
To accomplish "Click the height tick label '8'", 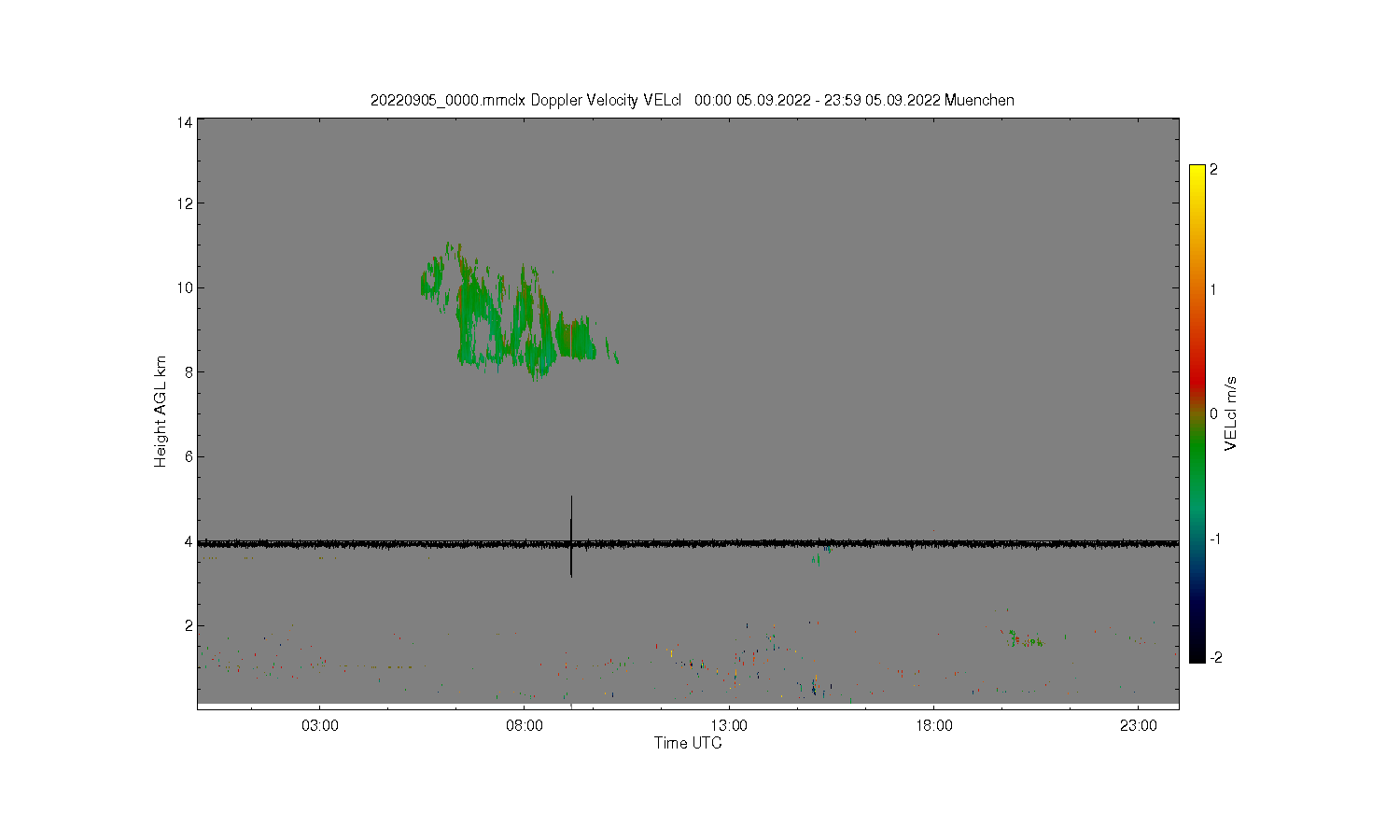I will click(189, 372).
